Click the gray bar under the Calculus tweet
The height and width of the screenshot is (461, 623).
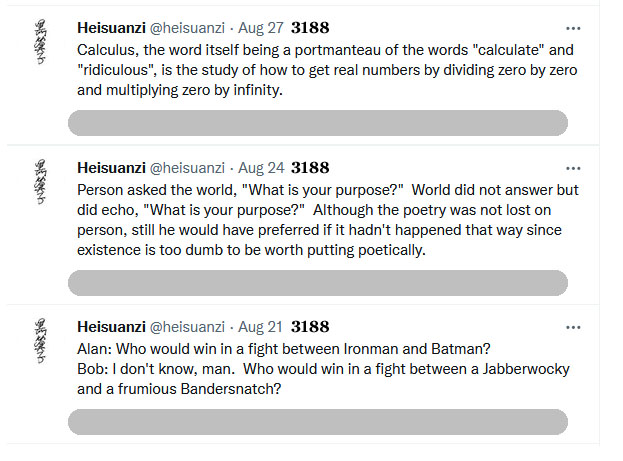coord(317,123)
